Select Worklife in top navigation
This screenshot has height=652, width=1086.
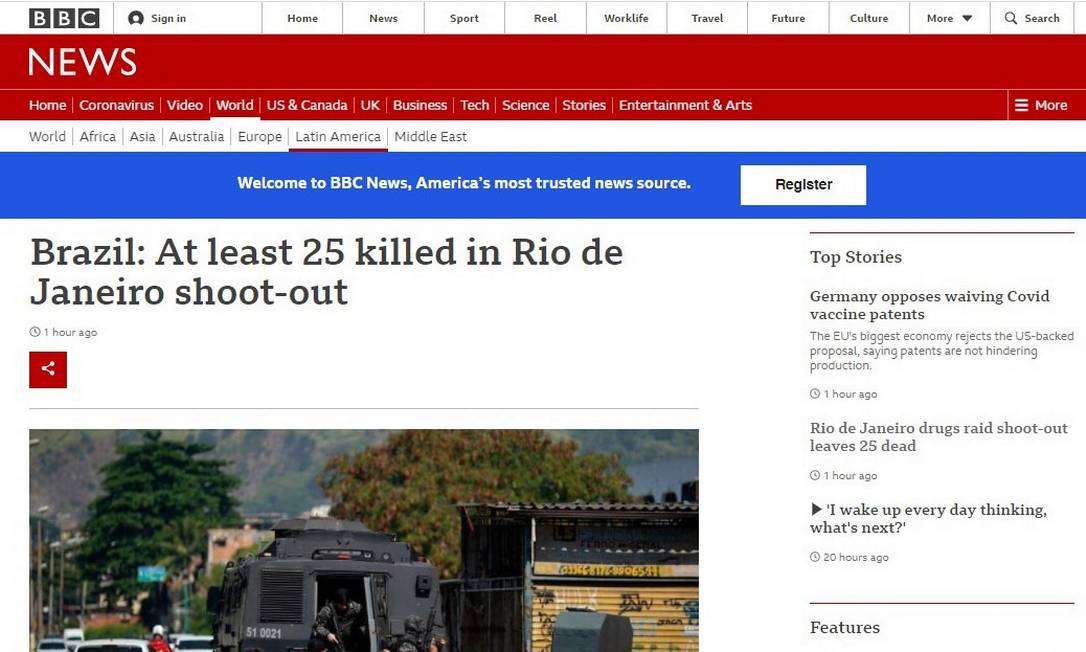(x=626, y=18)
